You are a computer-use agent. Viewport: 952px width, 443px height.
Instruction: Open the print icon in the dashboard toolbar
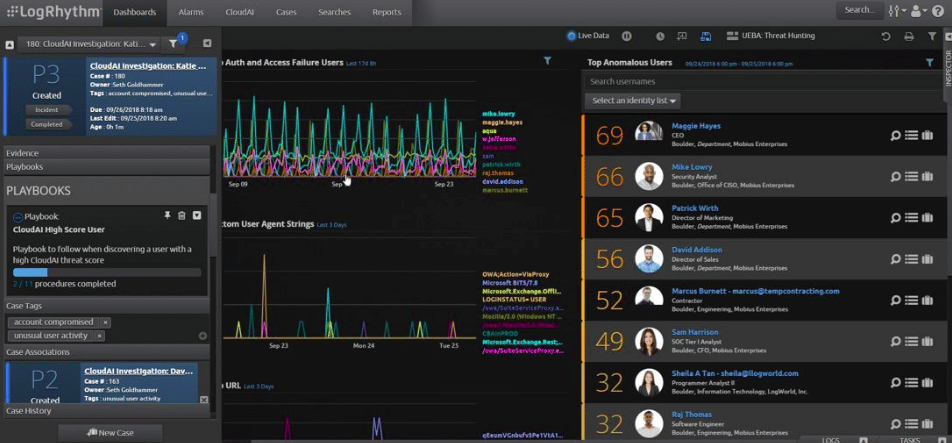909,36
